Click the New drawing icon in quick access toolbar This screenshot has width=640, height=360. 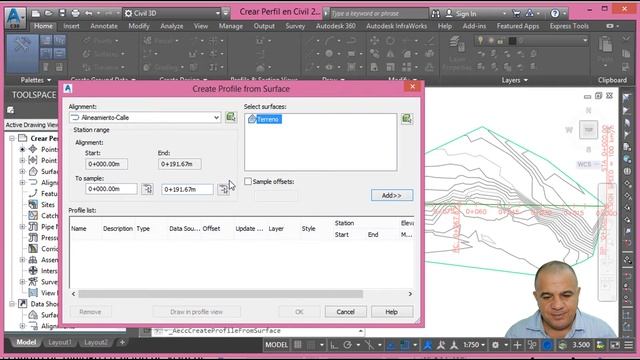[36, 13]
